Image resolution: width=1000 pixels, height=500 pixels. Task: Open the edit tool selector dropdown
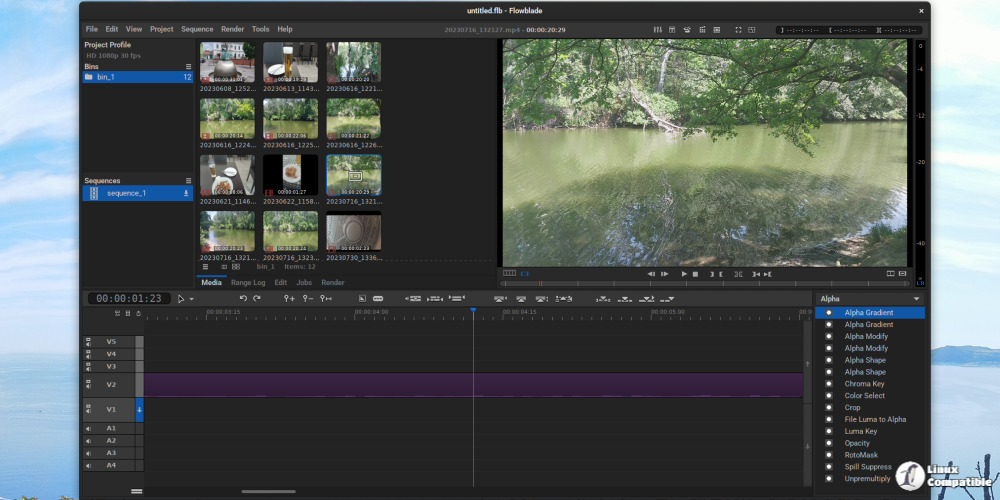tap(191, 299)
